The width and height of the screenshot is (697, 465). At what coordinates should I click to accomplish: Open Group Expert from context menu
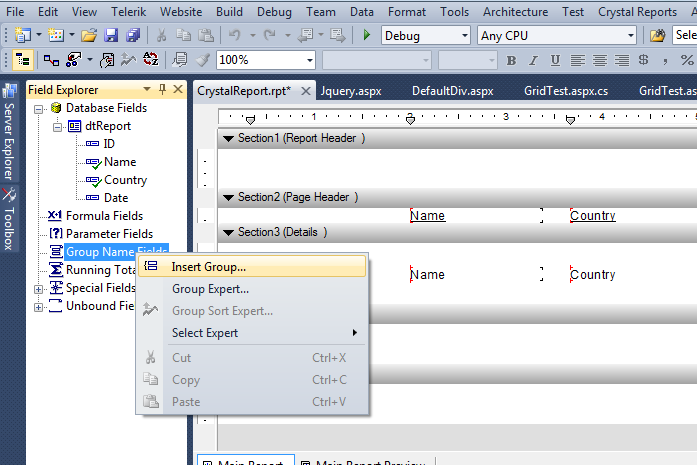[x=210, y=289]
